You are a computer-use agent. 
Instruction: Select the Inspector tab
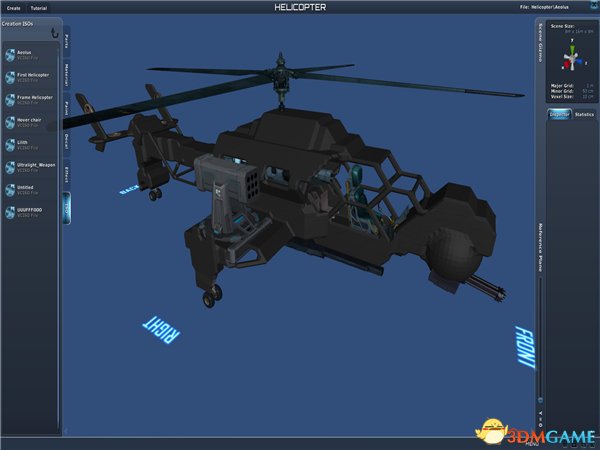pyautogui.click(x=559, y=115)
